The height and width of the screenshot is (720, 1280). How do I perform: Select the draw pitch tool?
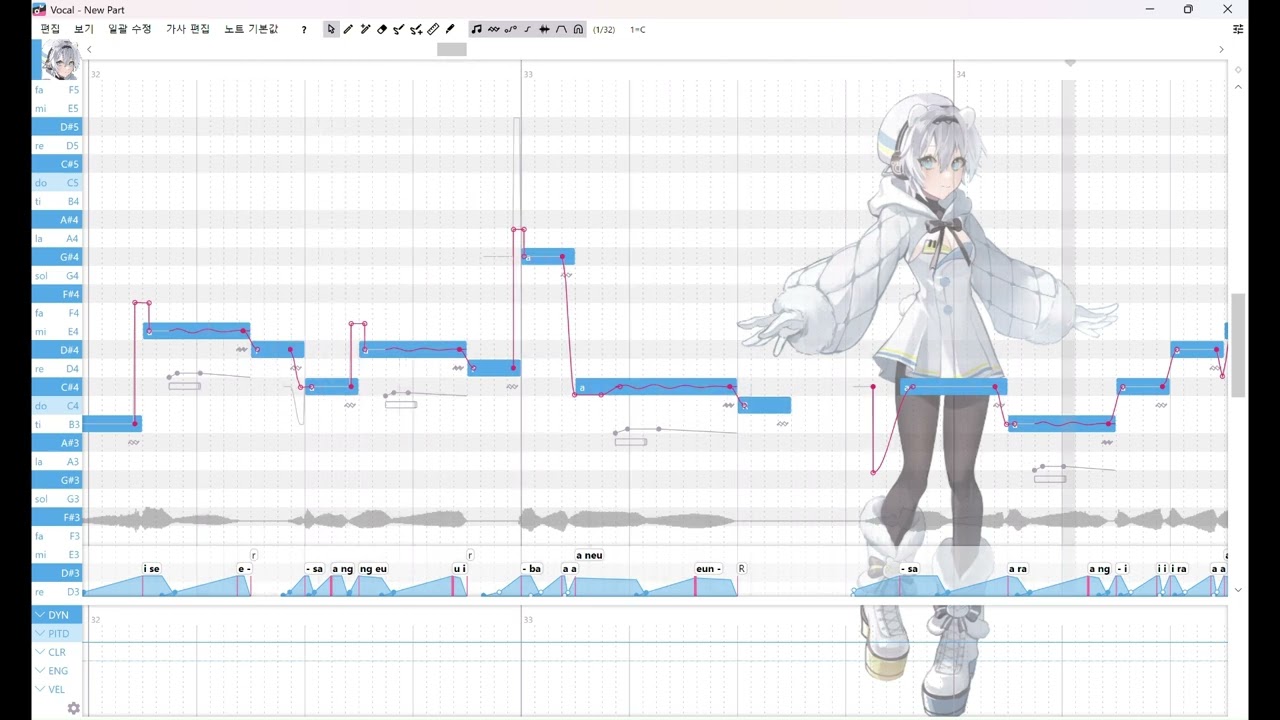[399, 29]
